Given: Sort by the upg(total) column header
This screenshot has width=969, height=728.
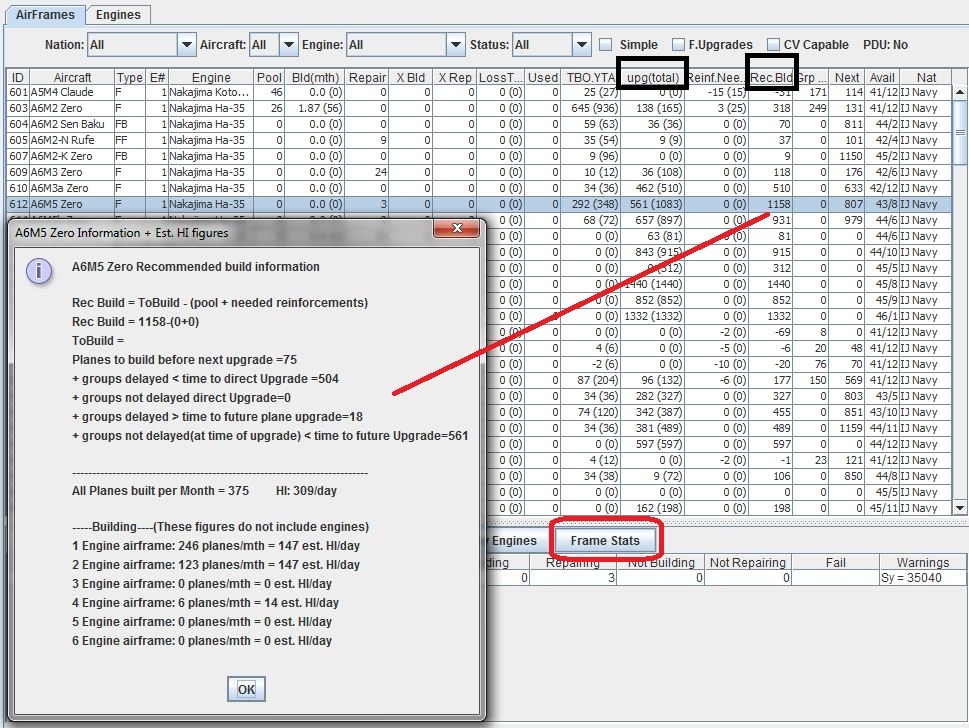Looking at the screenshot, I should [653, 77].
